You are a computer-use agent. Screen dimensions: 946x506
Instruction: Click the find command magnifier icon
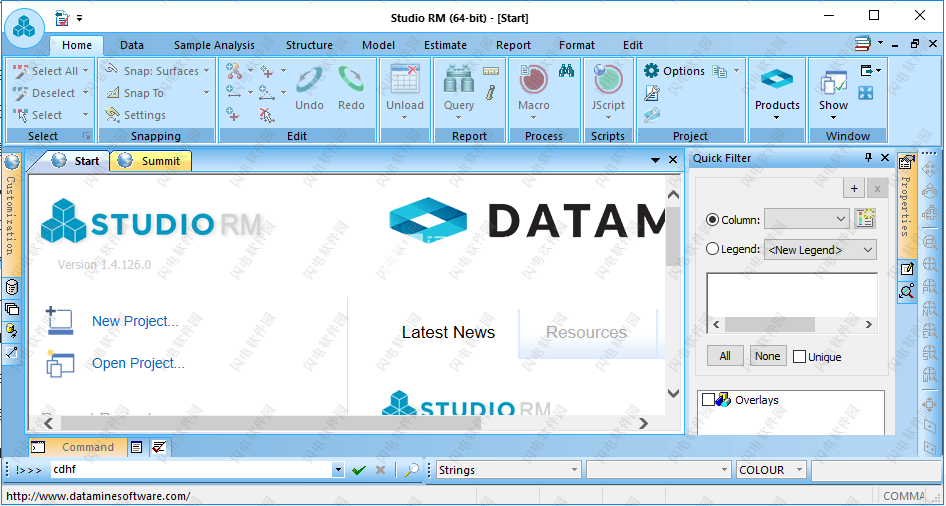(412, 470)
